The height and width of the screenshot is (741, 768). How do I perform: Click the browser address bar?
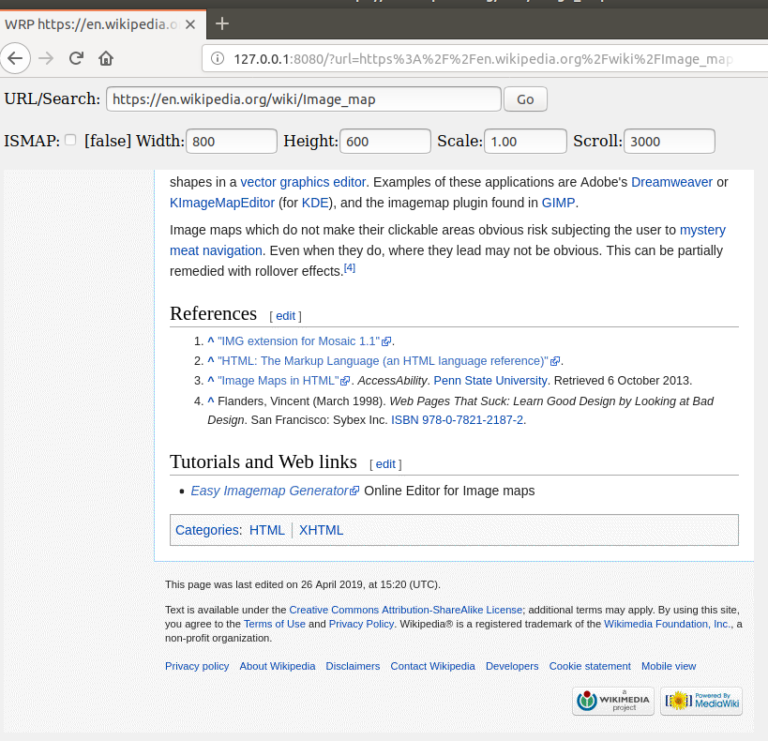[x=485, y=59]
